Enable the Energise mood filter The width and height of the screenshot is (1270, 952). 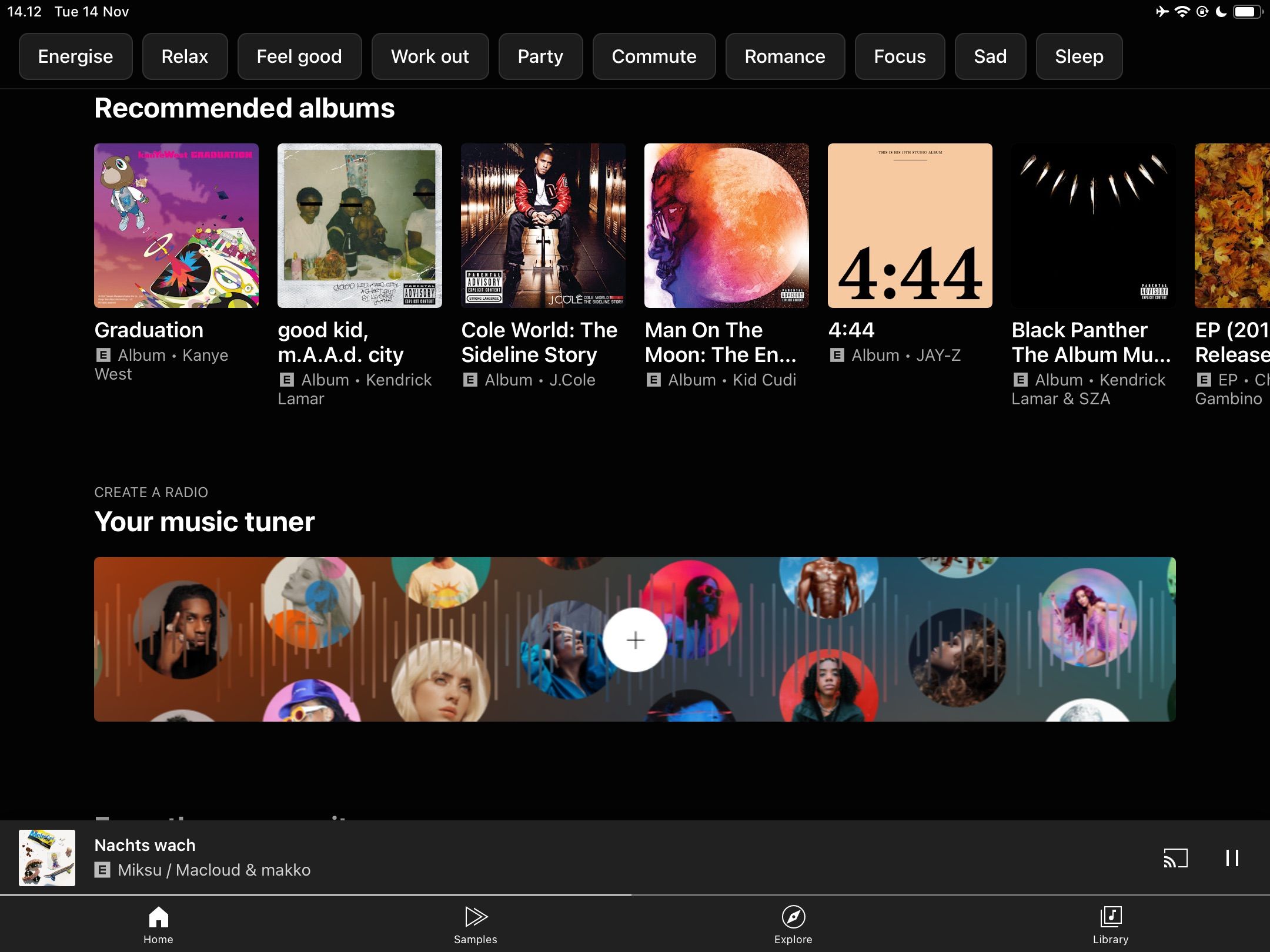pos(75,56)
